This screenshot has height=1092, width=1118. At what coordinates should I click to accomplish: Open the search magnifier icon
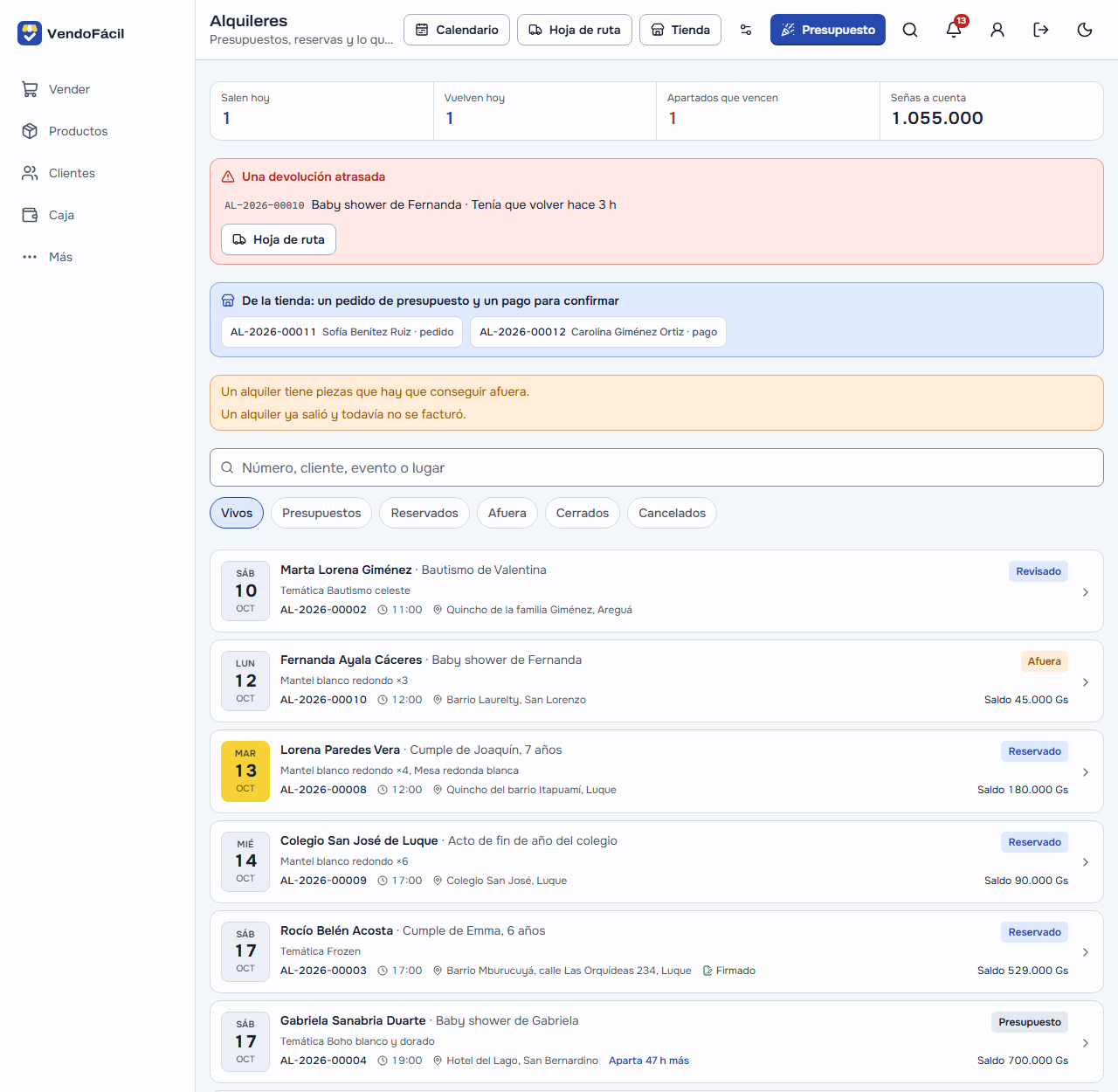[x=910, y=30]
